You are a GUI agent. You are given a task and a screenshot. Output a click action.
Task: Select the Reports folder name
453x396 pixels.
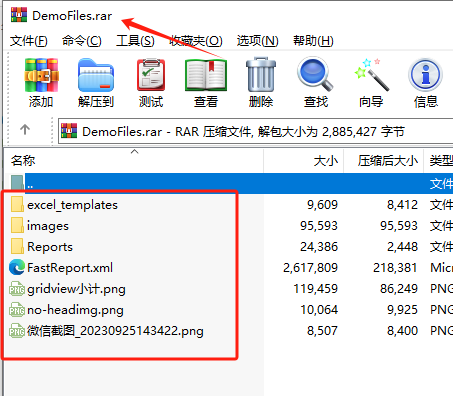coord(50,247)
